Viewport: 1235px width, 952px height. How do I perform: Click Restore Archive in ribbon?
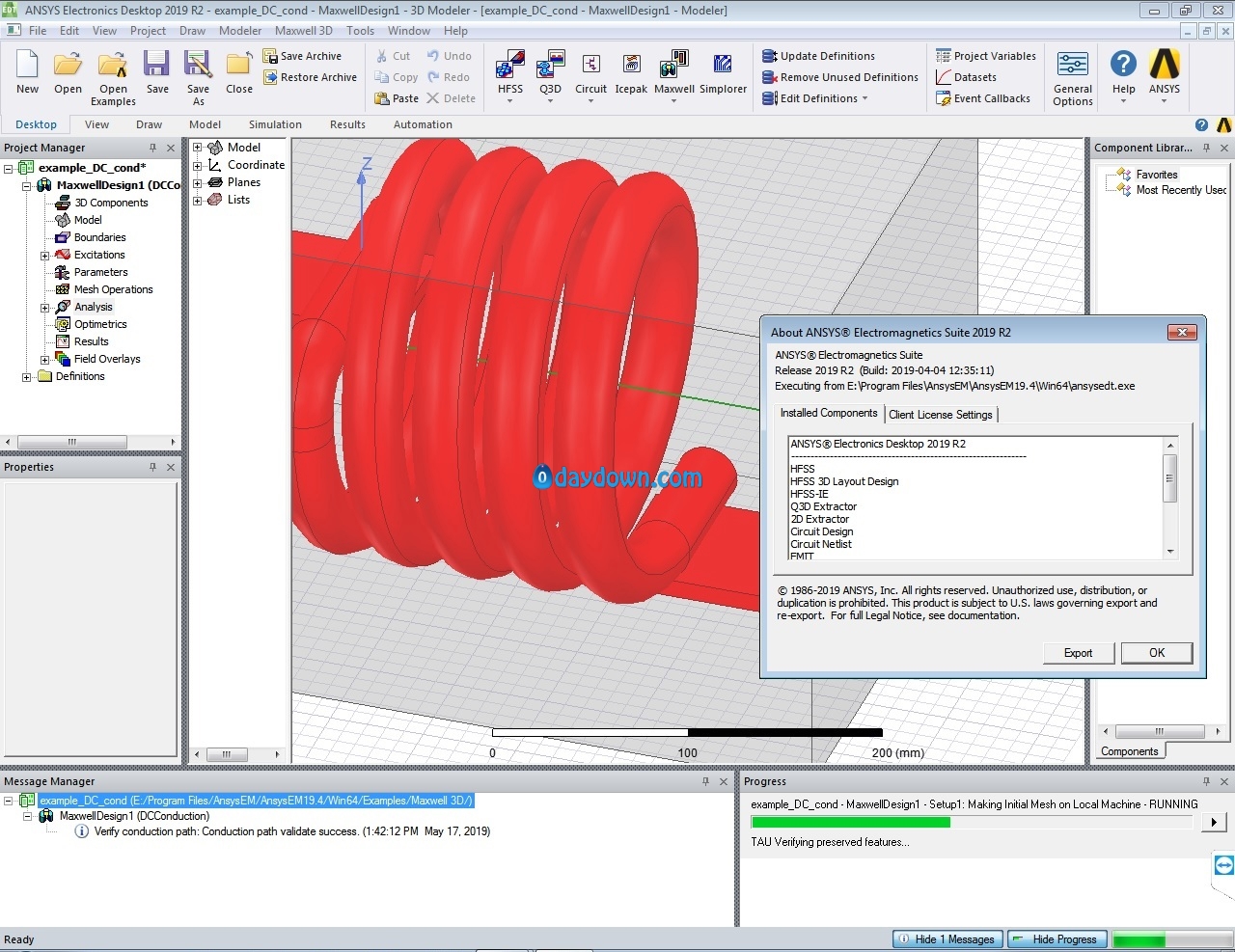pyautogui.click(x=310, y=77)
